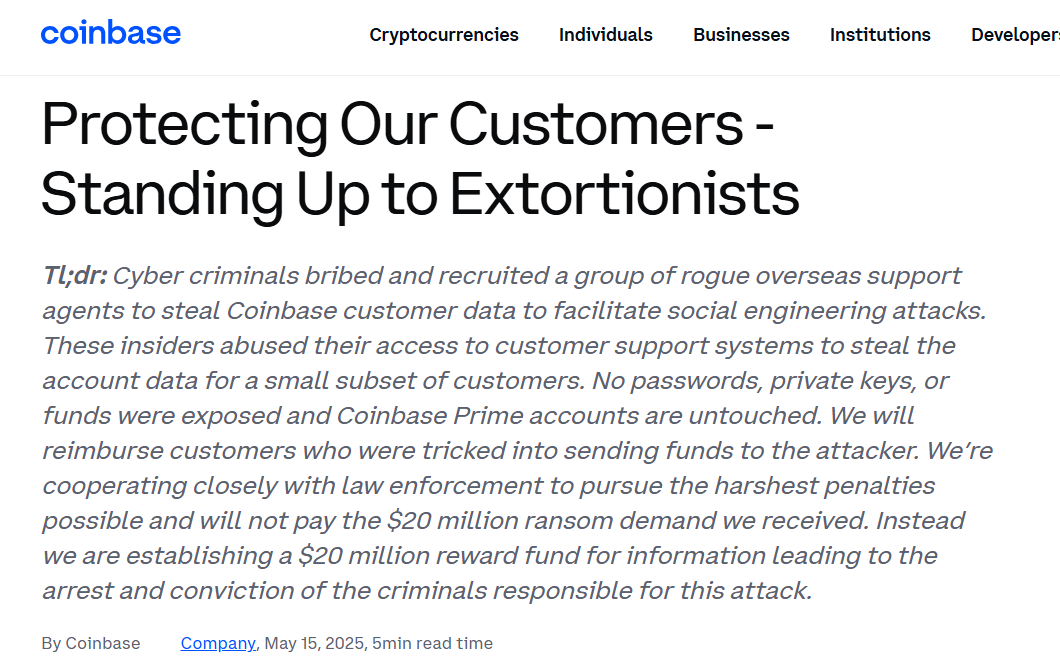1060x657 pixels.
Task: Click the 'By Coinbase' author text
Action: [x=91, y=643]
